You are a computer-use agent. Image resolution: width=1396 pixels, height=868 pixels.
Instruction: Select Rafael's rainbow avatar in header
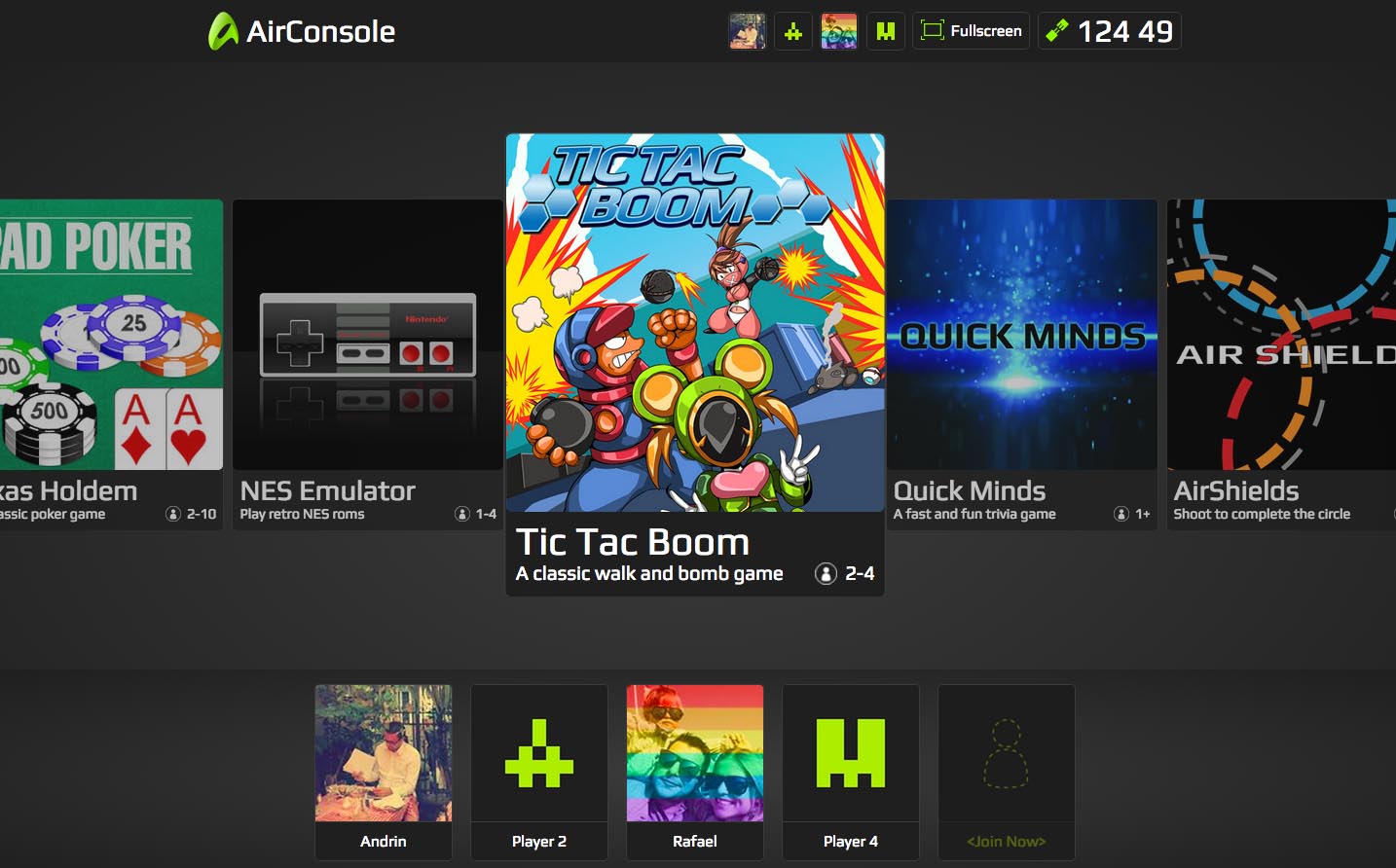[839, 31]
